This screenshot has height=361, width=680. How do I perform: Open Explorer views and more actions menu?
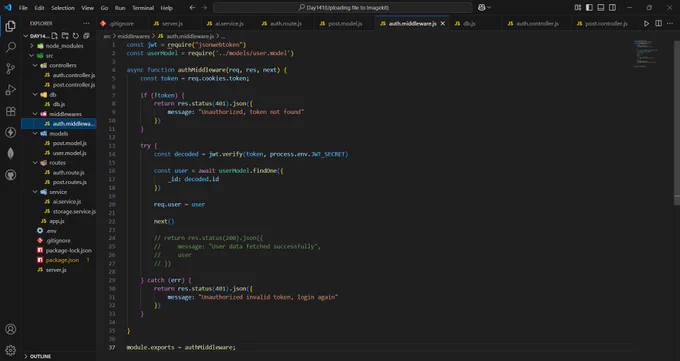pyautogui.click(x=86, y=23)
